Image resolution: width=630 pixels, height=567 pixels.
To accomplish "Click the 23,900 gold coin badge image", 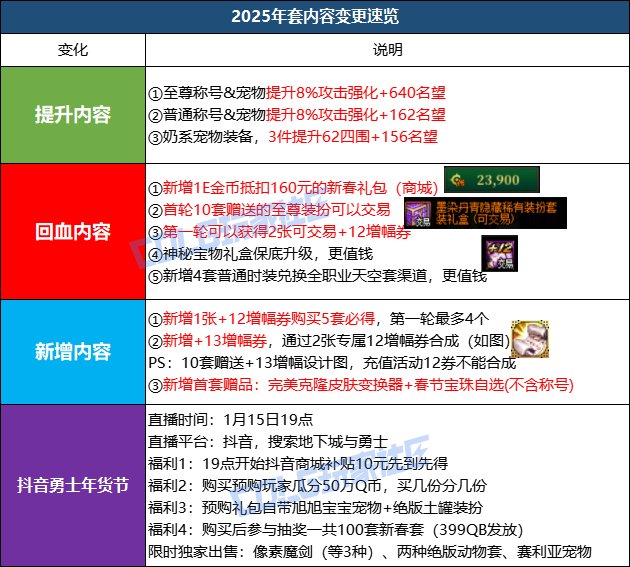I will (492, 180).
